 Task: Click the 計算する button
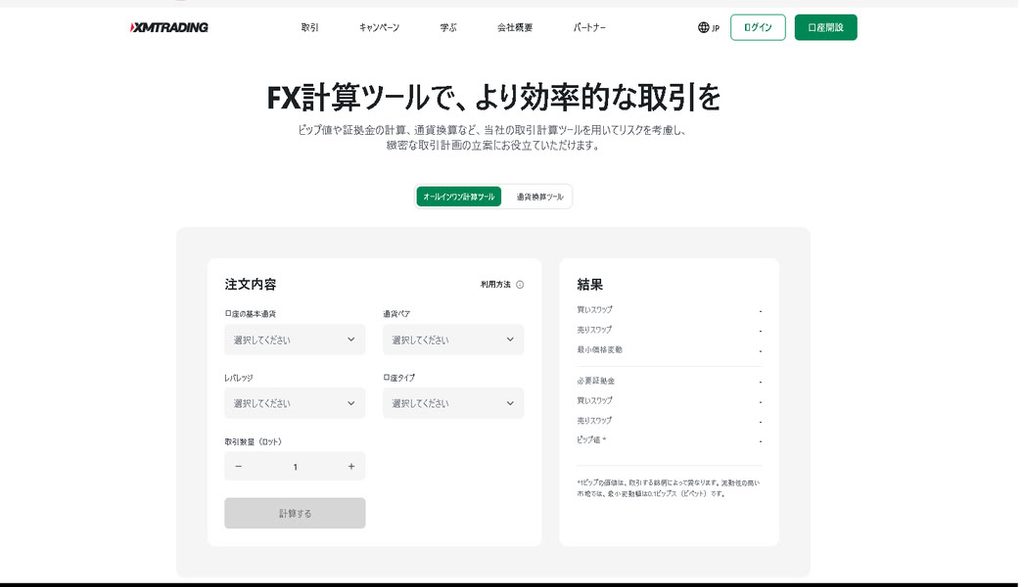click(295, 513)
